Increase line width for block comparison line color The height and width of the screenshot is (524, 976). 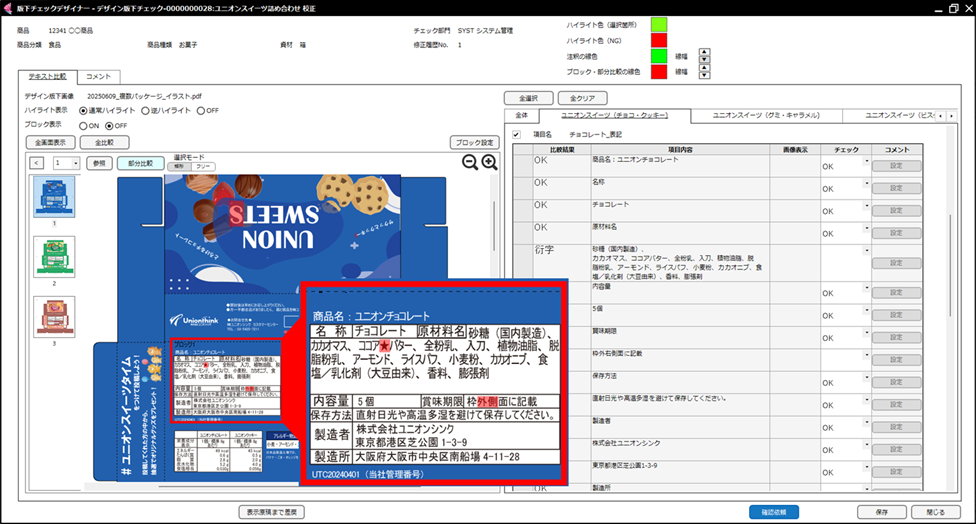coord(704,68)
